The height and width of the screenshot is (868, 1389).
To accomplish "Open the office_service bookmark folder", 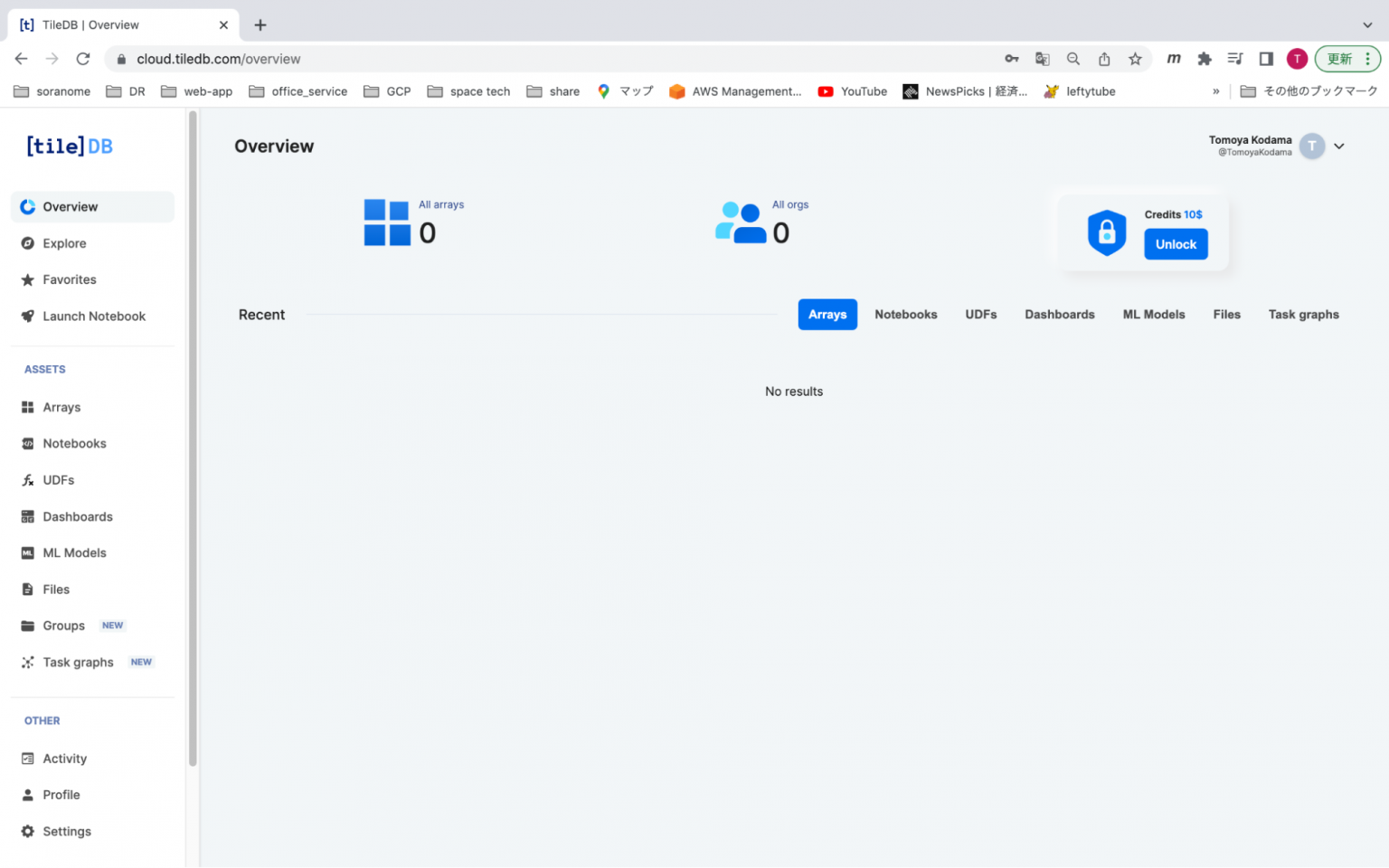I will click(x=298, y=91).
